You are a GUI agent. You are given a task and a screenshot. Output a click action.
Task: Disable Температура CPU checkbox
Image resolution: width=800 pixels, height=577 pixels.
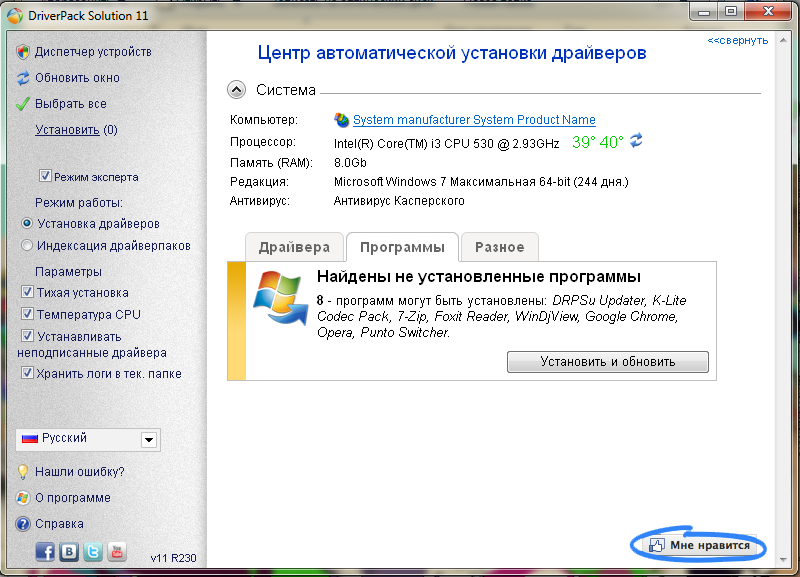28,314
